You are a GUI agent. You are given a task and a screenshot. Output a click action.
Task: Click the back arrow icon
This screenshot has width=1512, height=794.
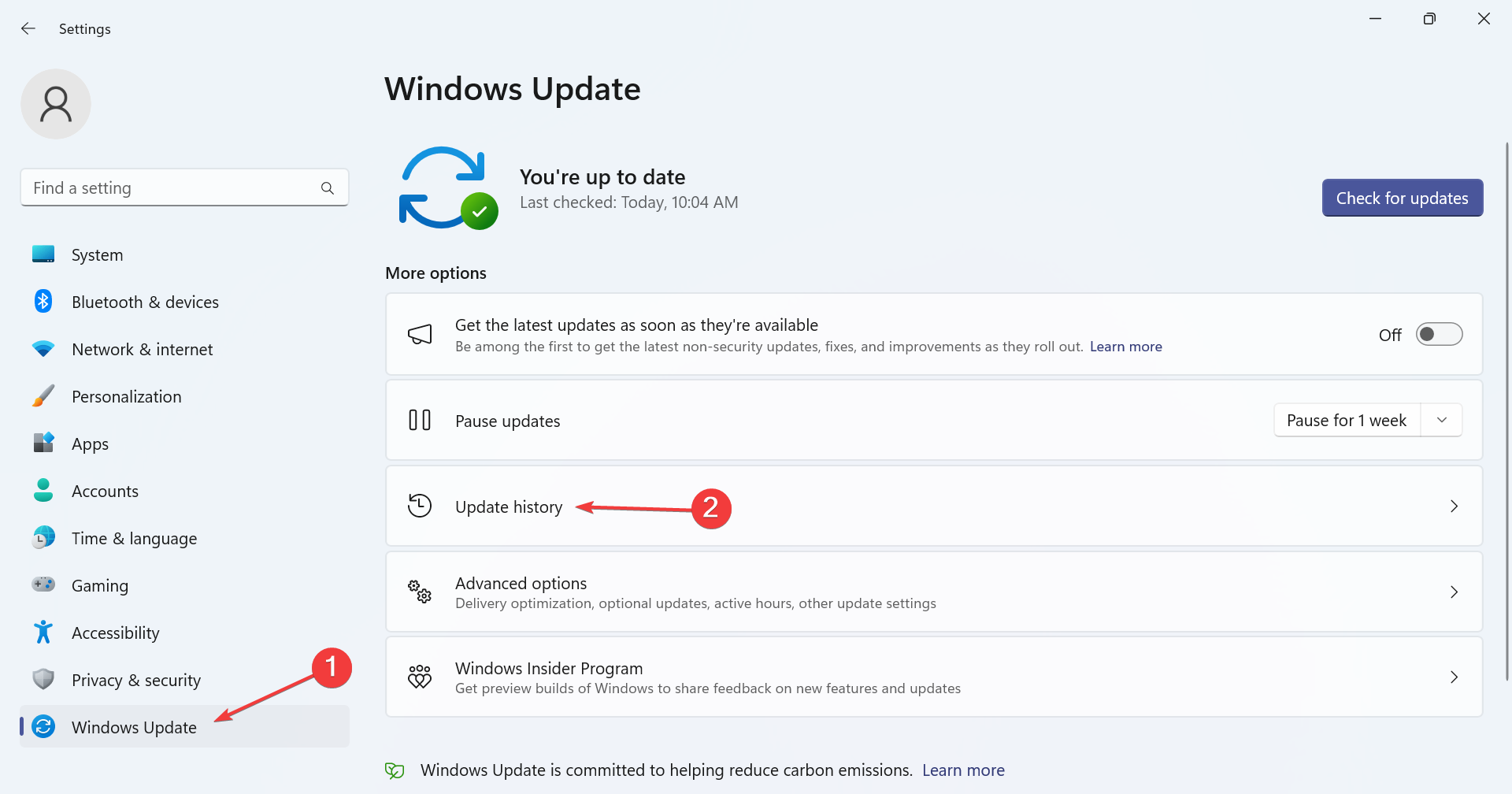tap(28, 28)
